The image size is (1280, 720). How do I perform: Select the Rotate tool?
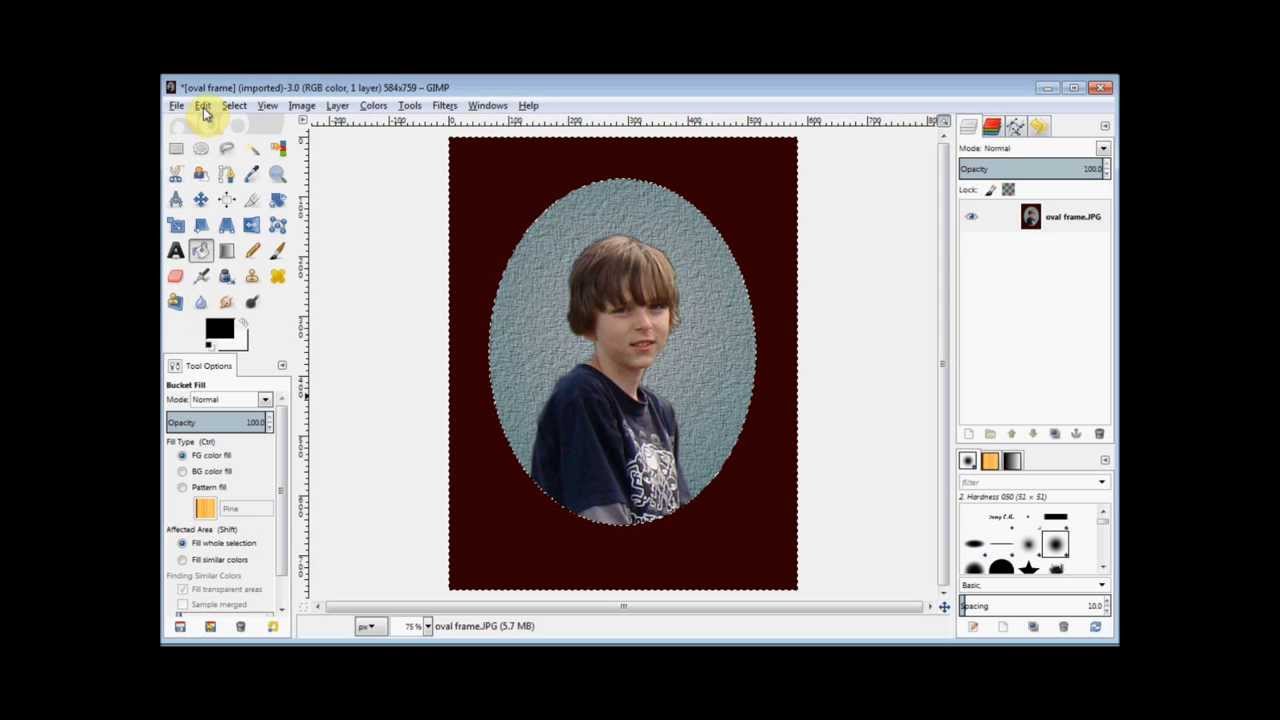[x=277, y=200]
